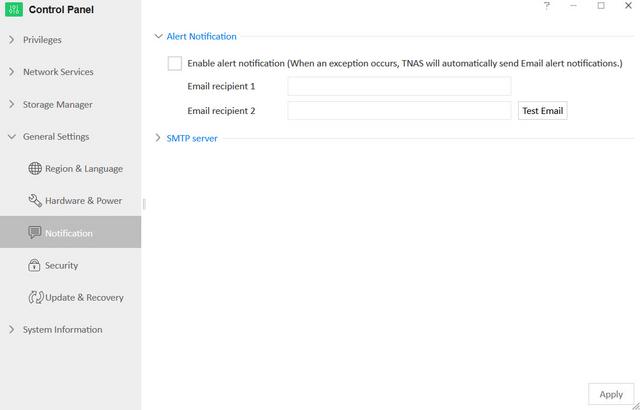Click the 'Email recipient 1' label text

[221, 86]
